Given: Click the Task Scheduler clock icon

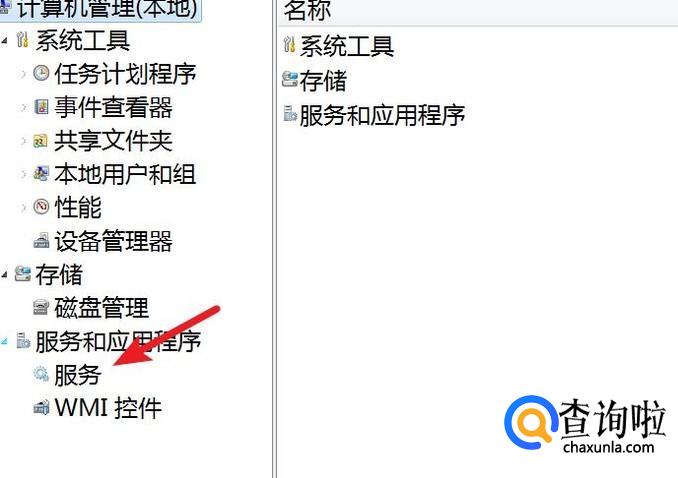Looking at the screenshot, I should coord(41,73).
